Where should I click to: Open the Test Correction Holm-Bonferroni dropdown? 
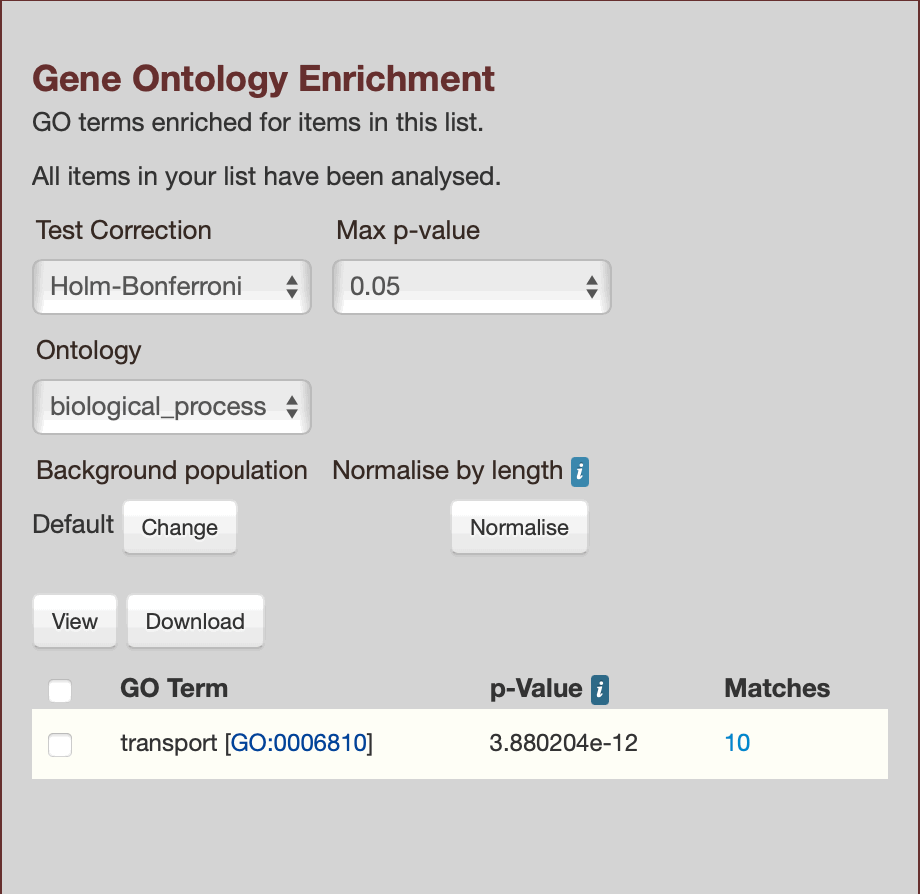[x=172, y=287]
